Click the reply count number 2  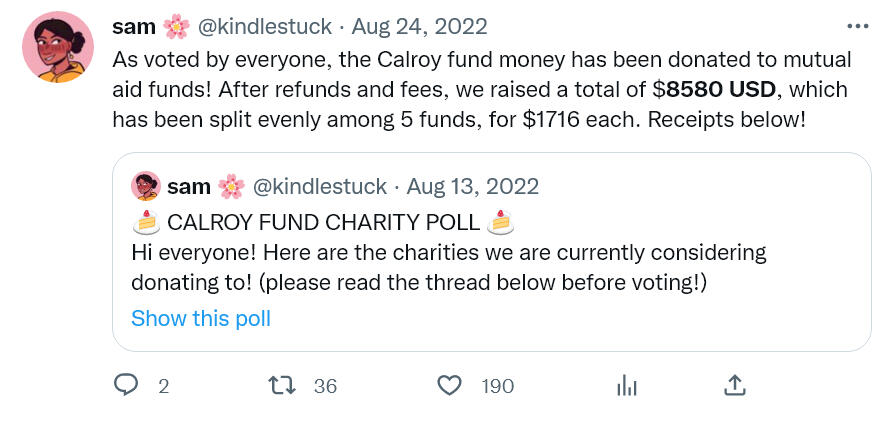coord(164,387)
